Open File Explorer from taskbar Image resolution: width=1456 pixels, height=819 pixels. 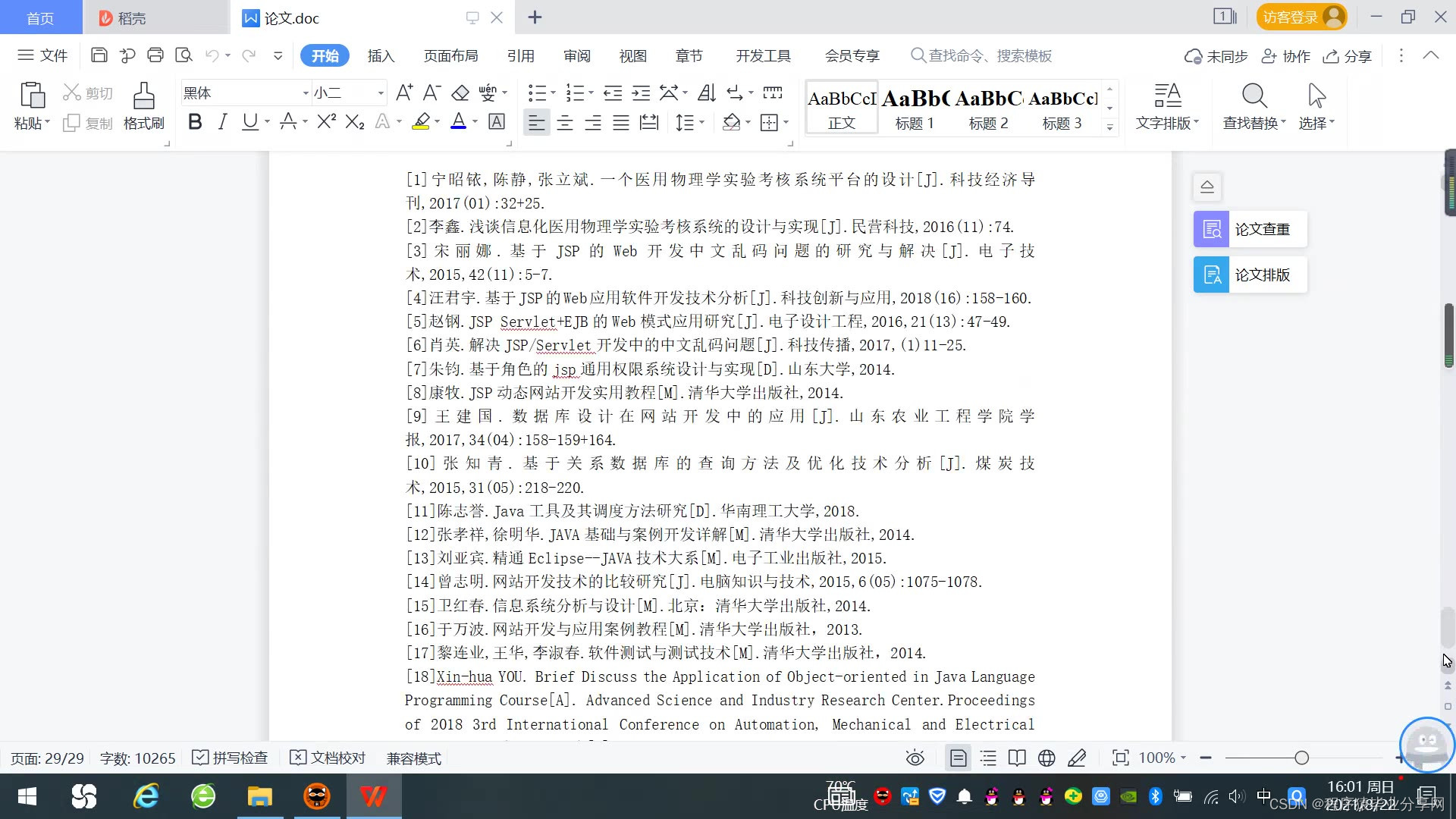click(259, 796)
